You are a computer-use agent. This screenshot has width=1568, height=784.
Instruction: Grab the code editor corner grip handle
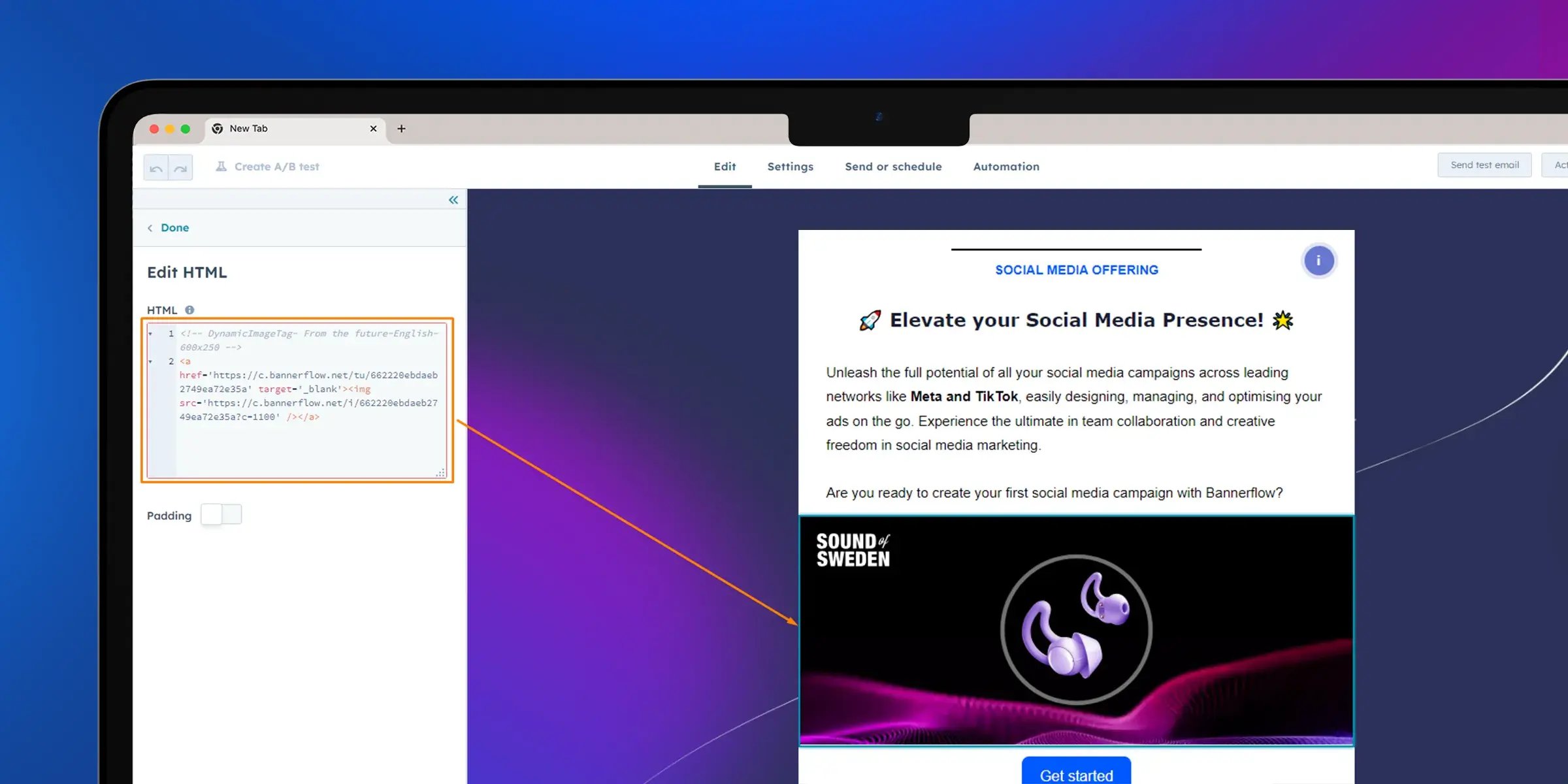pos(441,472)
